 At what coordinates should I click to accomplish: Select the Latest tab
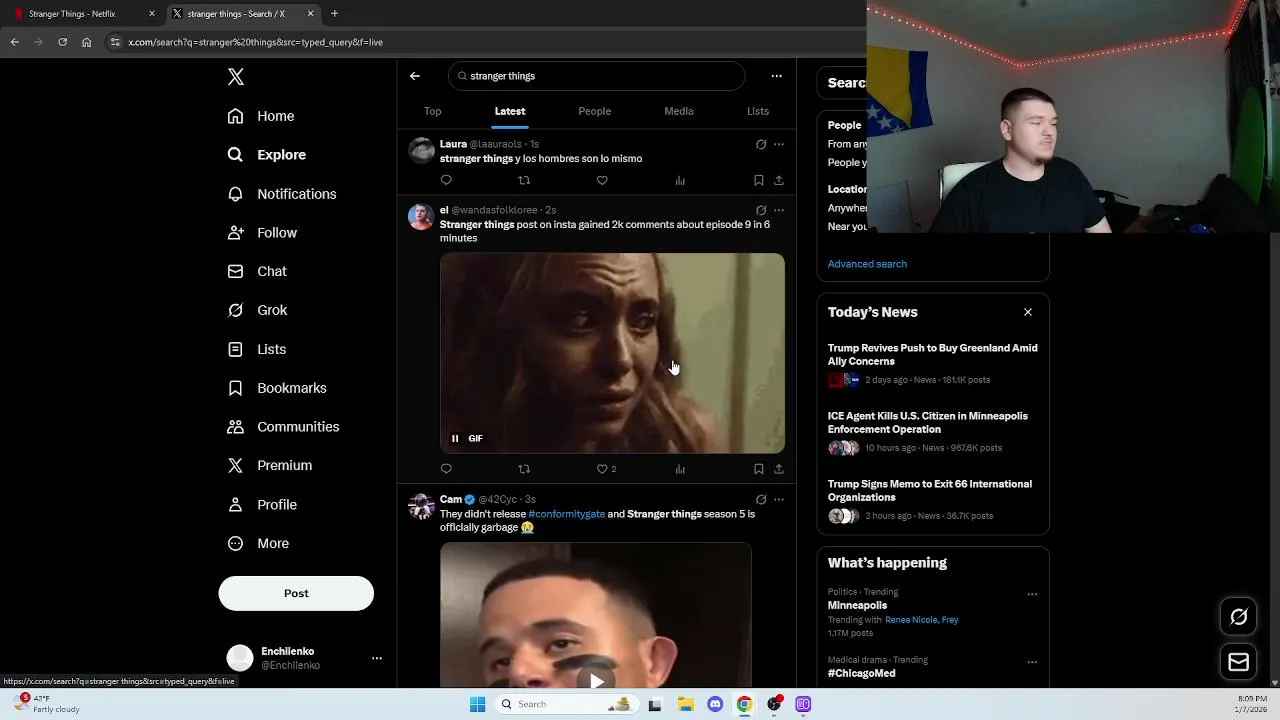(x=510, y=111)
